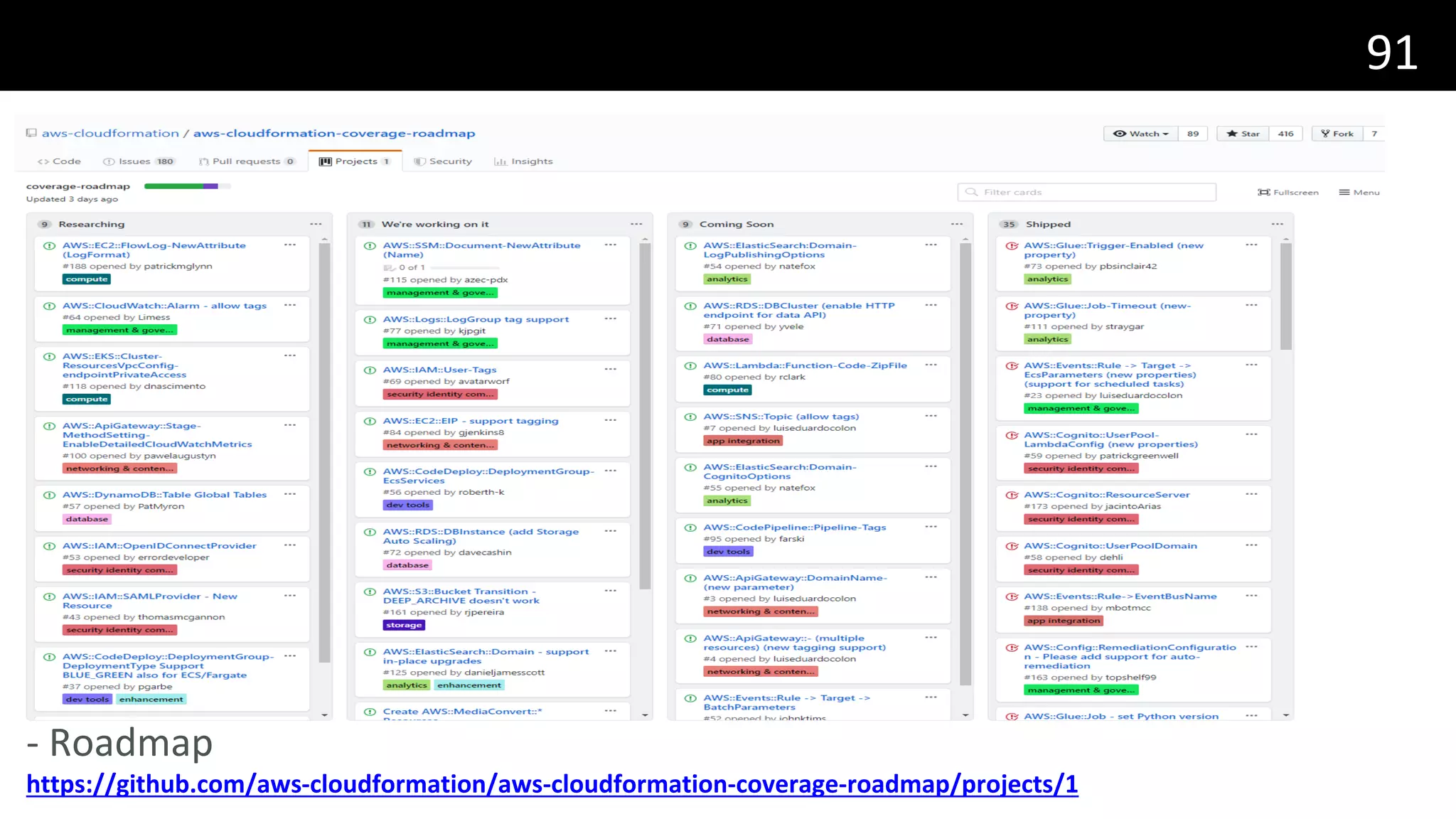
Task: Click open-issue icon on AWS::EC2::FlowLog card
Action: 49,246
